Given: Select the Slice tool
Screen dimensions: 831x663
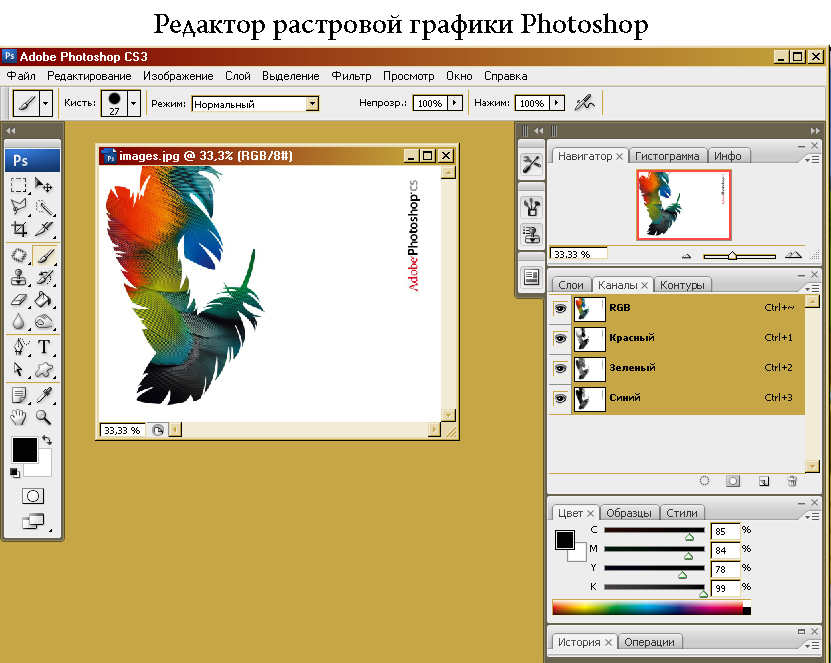Looking at the screenshot, I should point(43,229).
